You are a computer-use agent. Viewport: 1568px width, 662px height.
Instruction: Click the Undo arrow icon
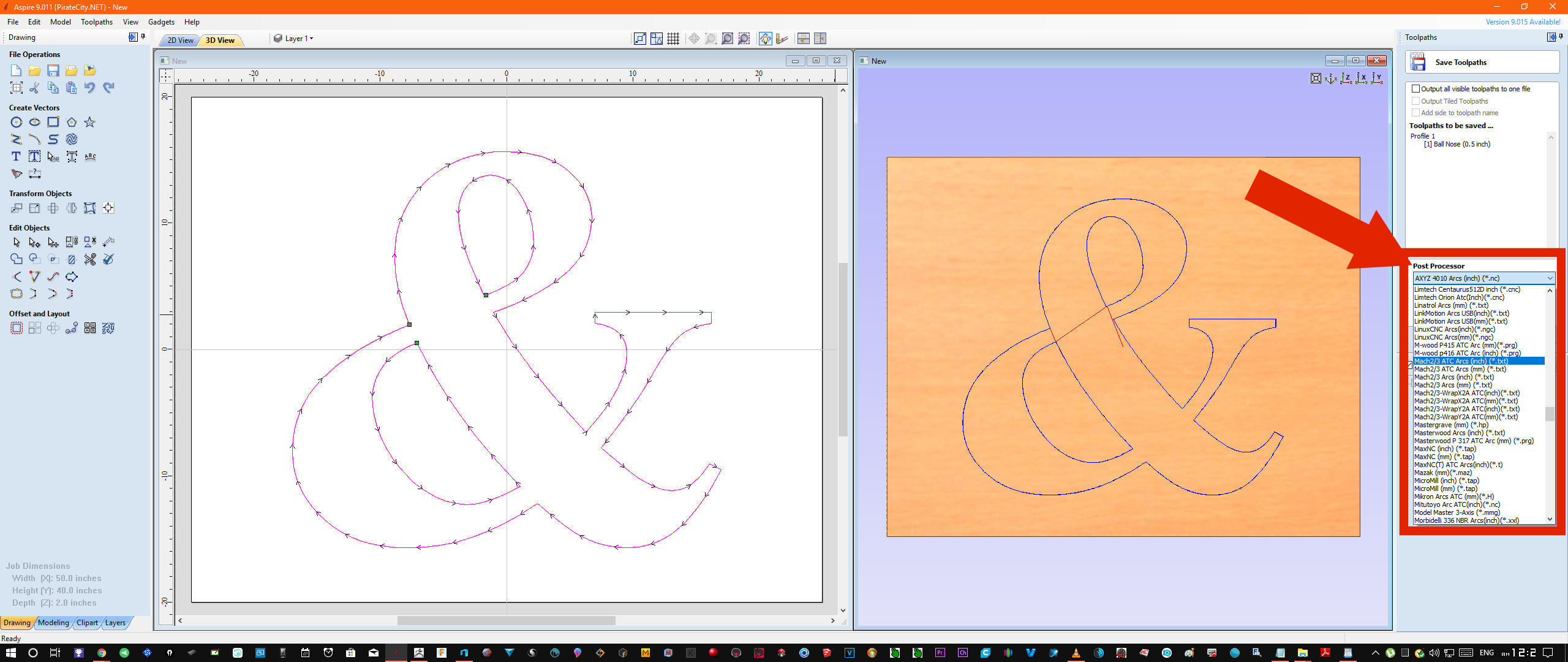coord(90,88)
